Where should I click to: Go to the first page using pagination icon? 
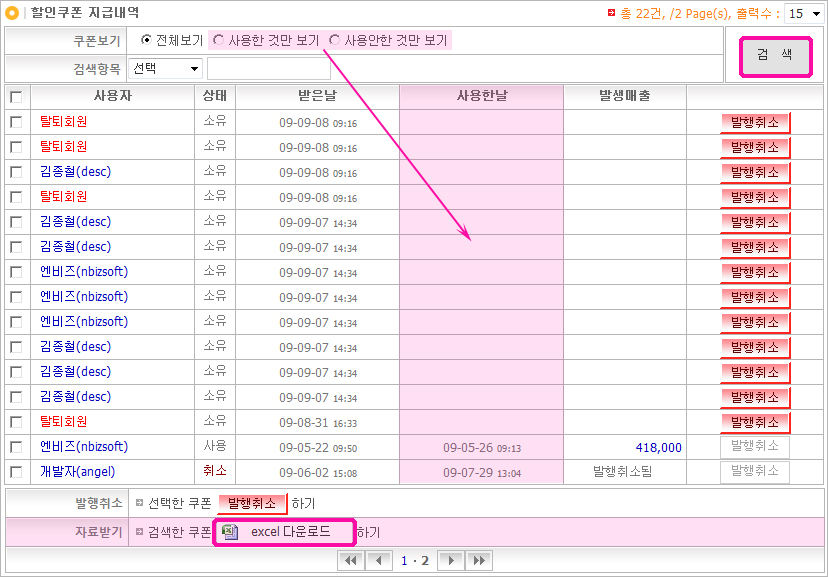tap(351, 561)
